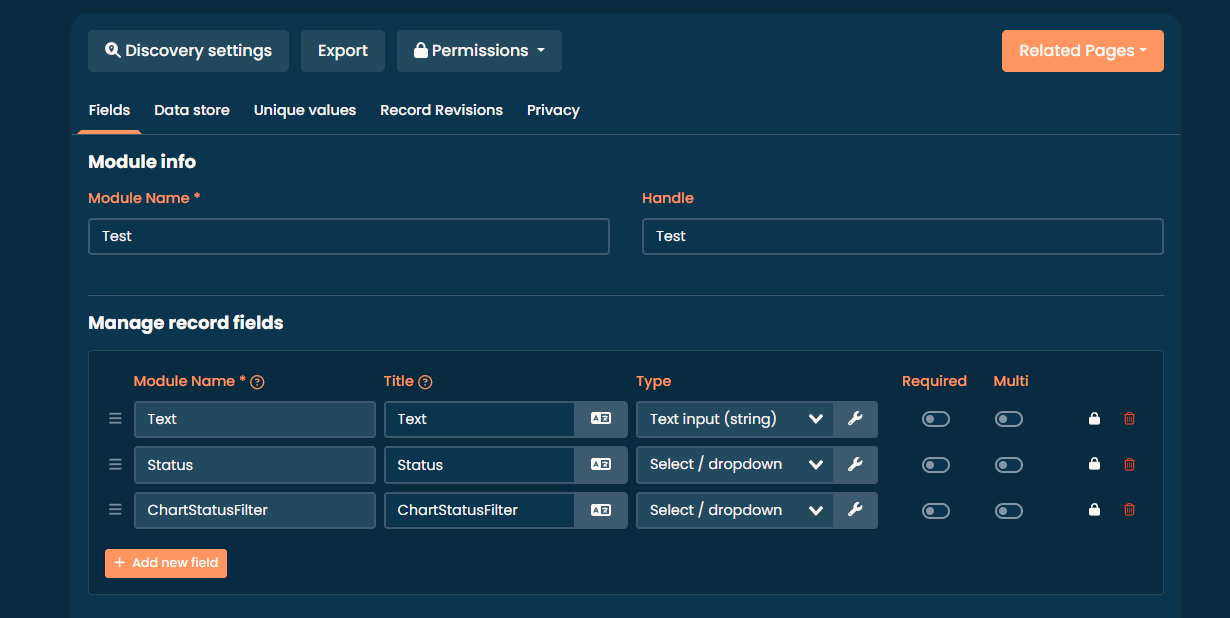Click the Export button
Viewport: 1230px width, 618px height.
click(x=343, y=51)
